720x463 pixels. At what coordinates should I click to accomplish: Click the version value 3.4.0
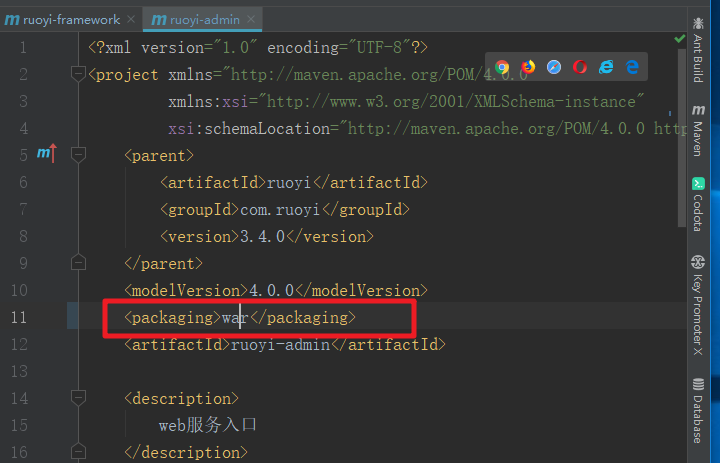click(x=262, y=237)
